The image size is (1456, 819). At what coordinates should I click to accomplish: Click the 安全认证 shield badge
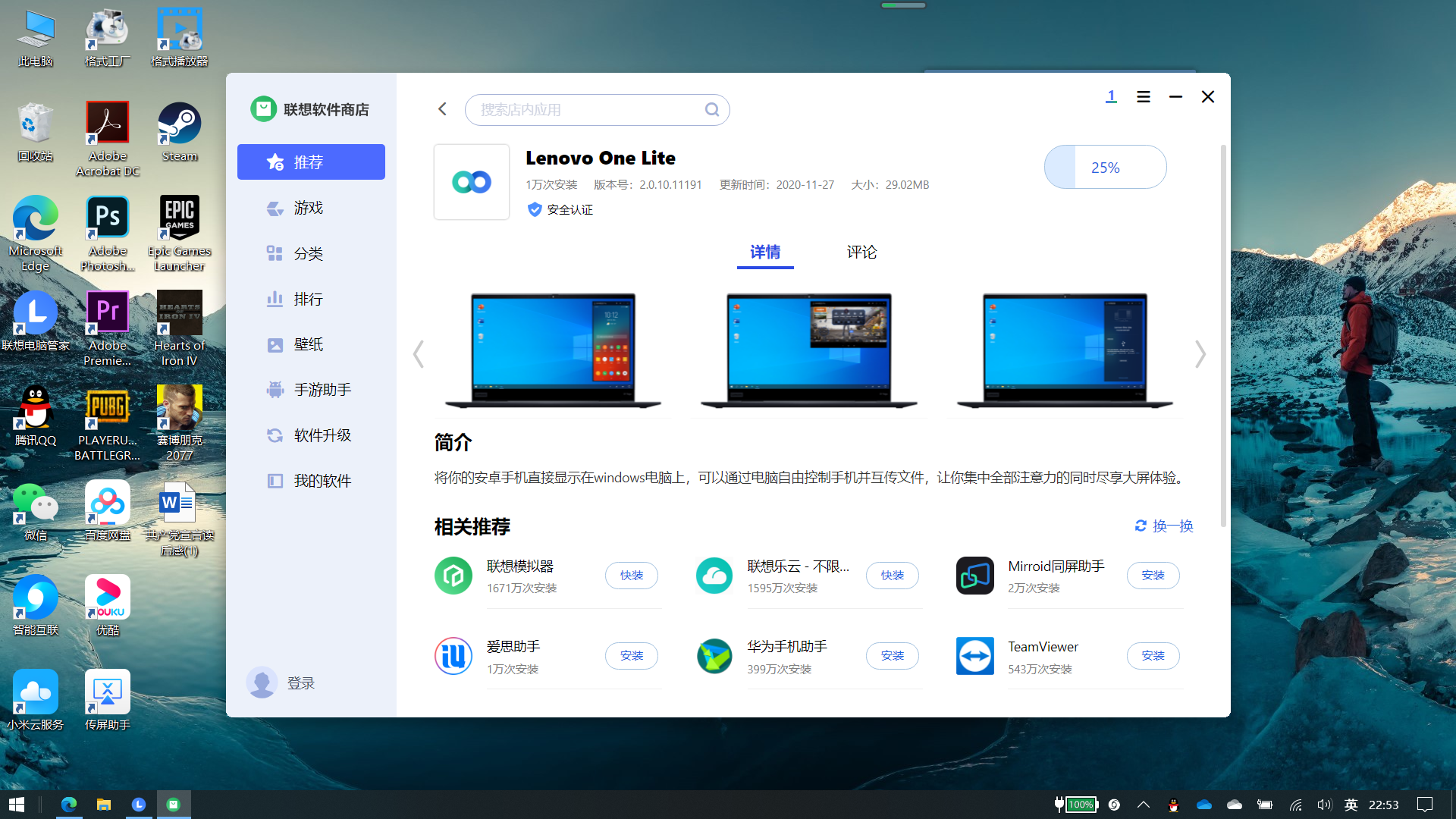tap(535, 209)
